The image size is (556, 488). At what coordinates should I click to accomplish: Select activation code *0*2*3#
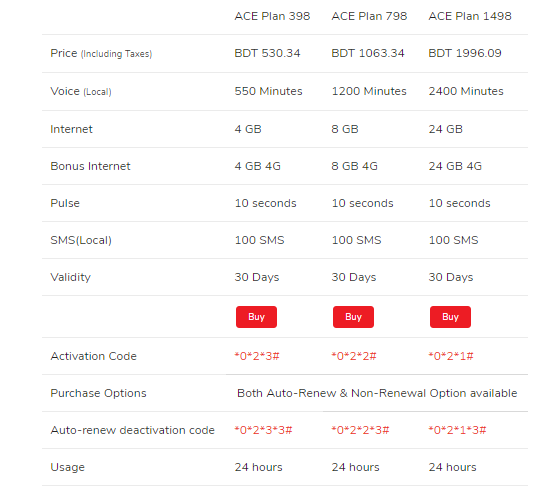click(x=257, y=356)
